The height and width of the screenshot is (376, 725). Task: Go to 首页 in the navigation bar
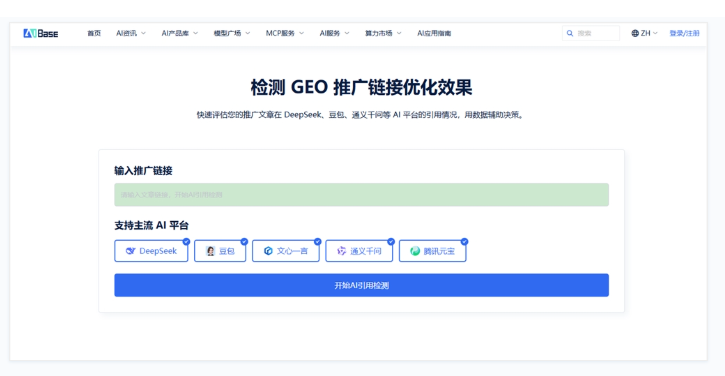94,33
